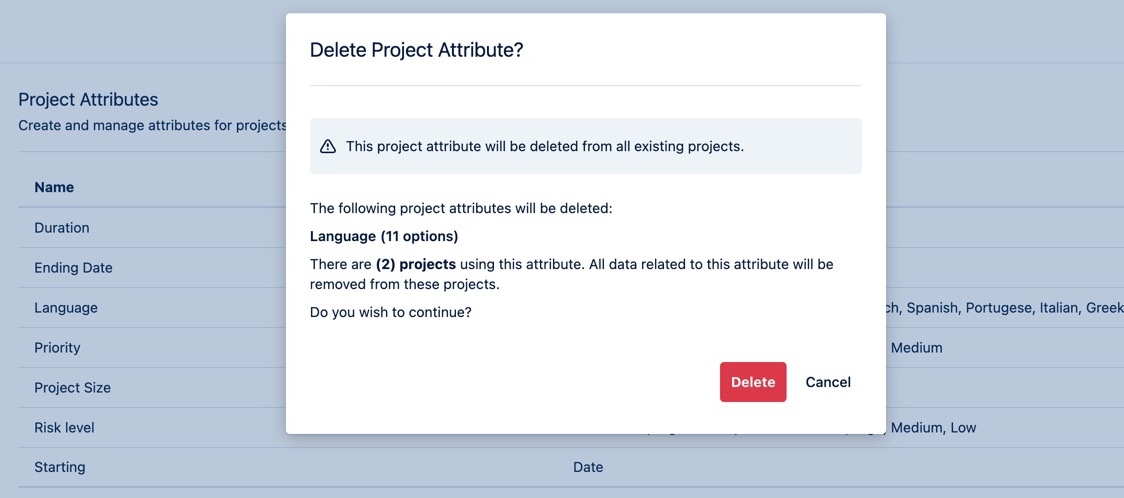
Task: Click the Project Attributes page heading
Action: click(88, 100)
